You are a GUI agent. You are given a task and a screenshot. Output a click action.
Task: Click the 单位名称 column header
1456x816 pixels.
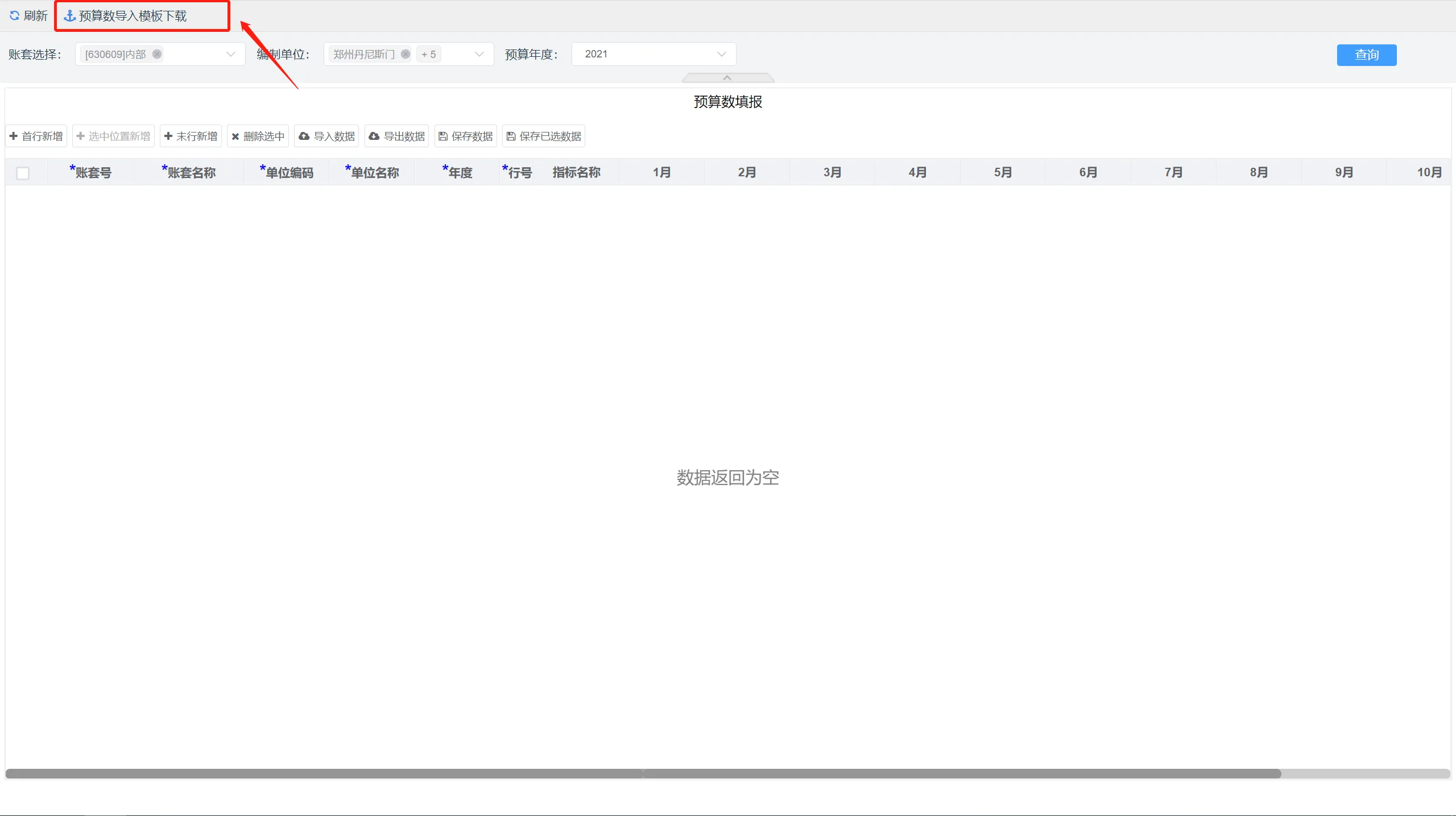372,172
